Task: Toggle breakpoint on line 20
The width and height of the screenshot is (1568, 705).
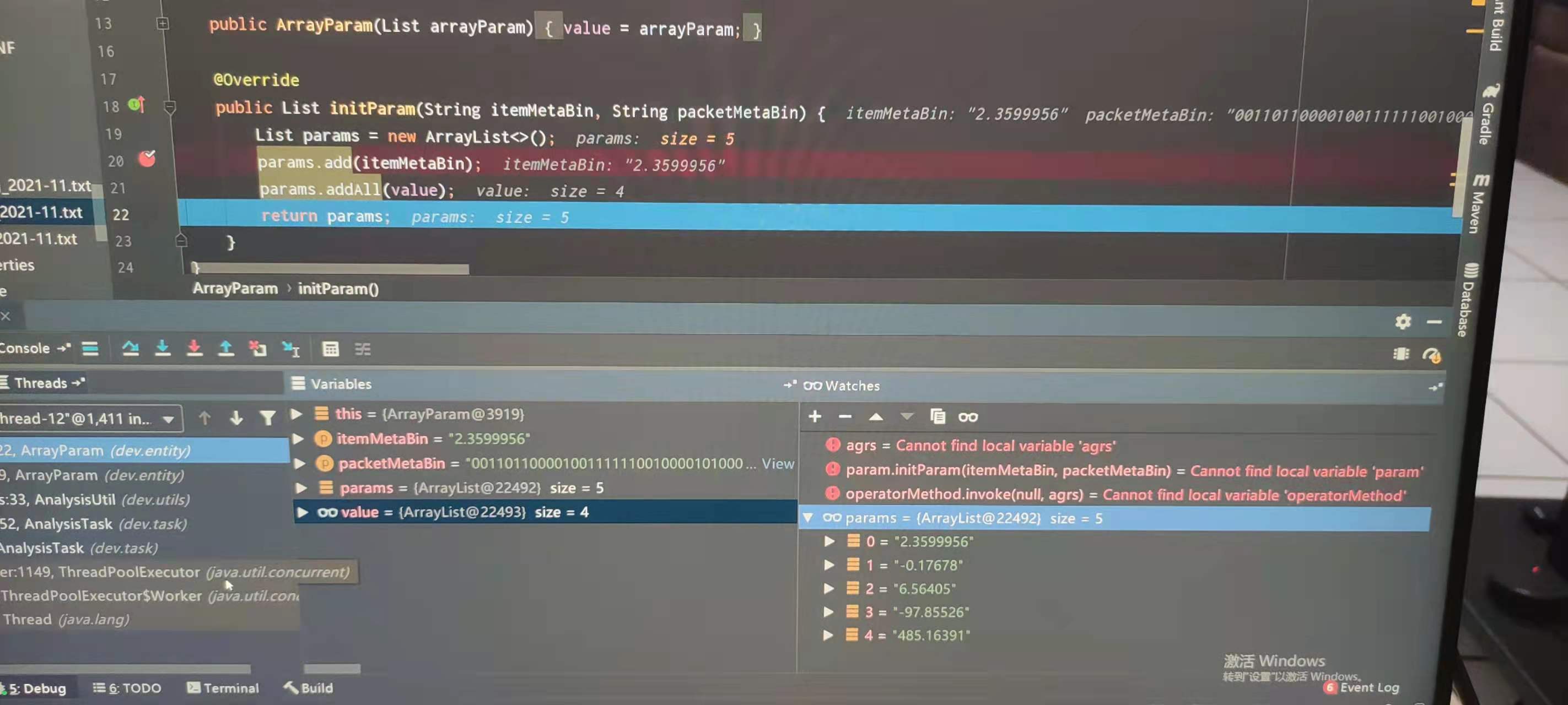Action: (x=147, y=159)
